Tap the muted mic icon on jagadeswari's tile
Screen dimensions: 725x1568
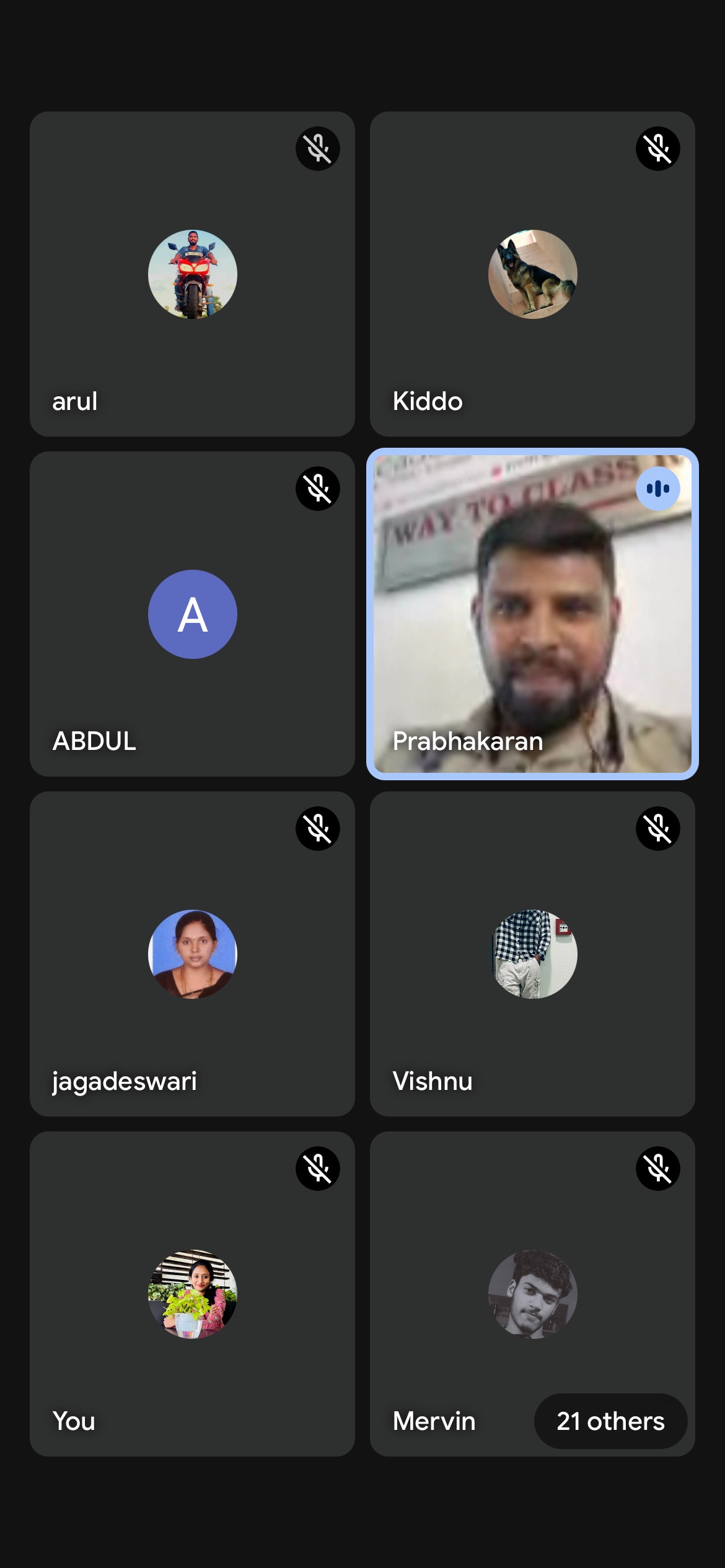click(x=317, y=829)
